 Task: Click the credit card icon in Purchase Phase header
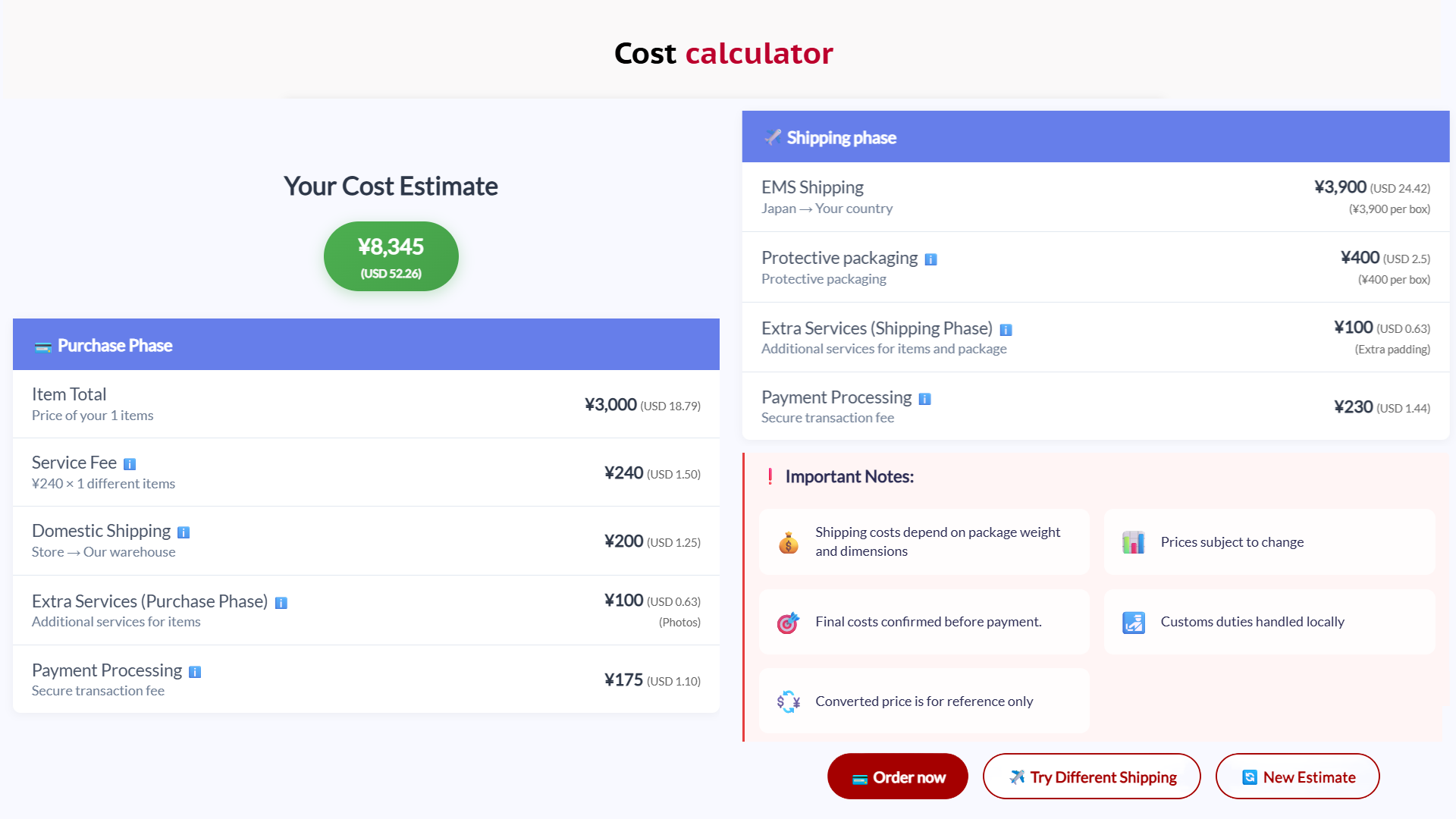42,346
